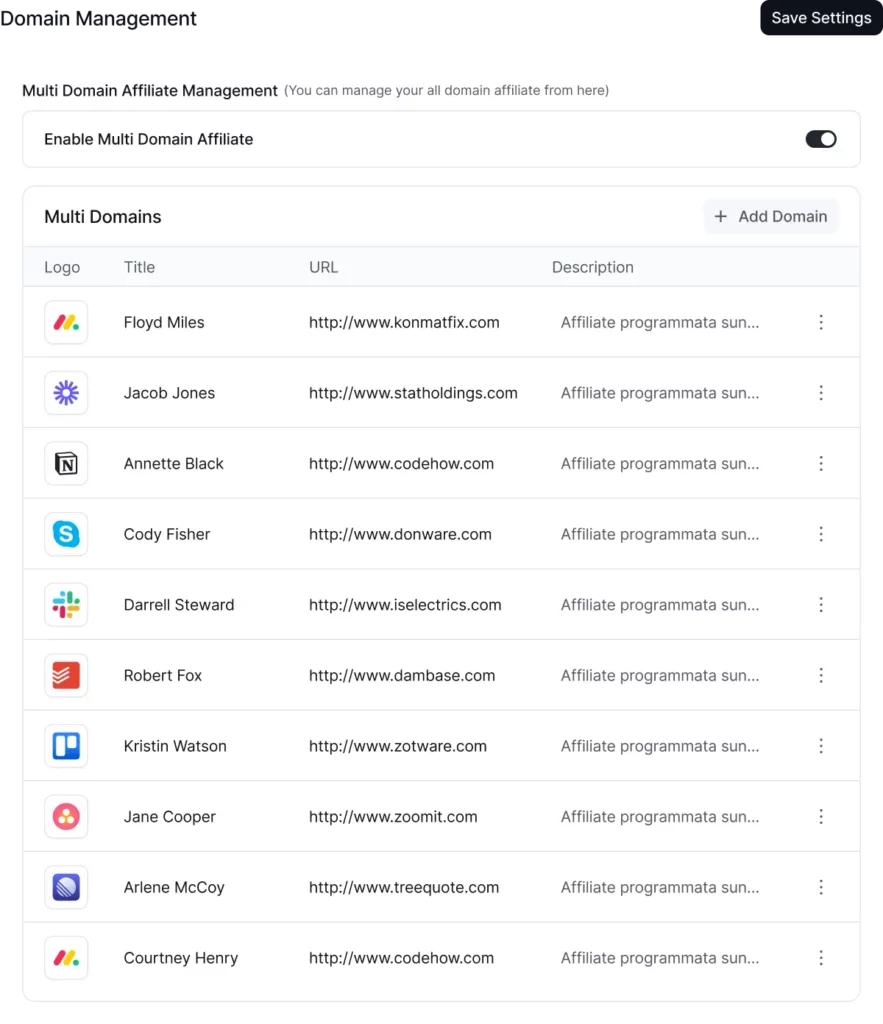Screen dimensions: 883x1024
Task: Select the Kristin Watson title
Action: click(x=175, y=746)
